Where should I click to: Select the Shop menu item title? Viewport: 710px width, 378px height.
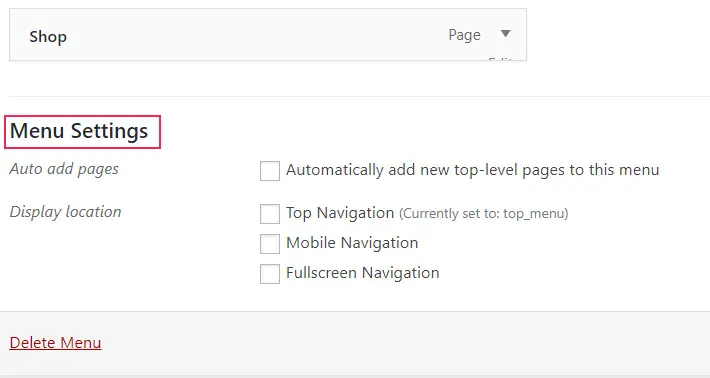point(48,36)
